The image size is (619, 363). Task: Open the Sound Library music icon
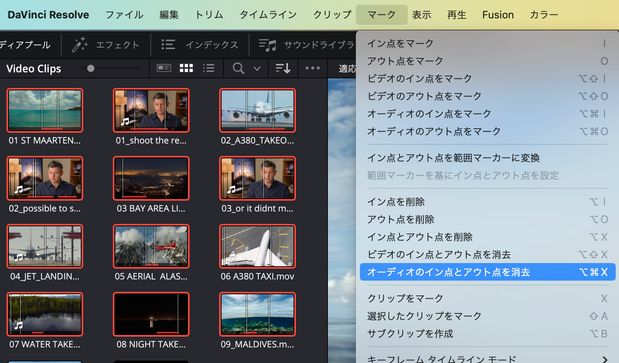click(268, 45)
